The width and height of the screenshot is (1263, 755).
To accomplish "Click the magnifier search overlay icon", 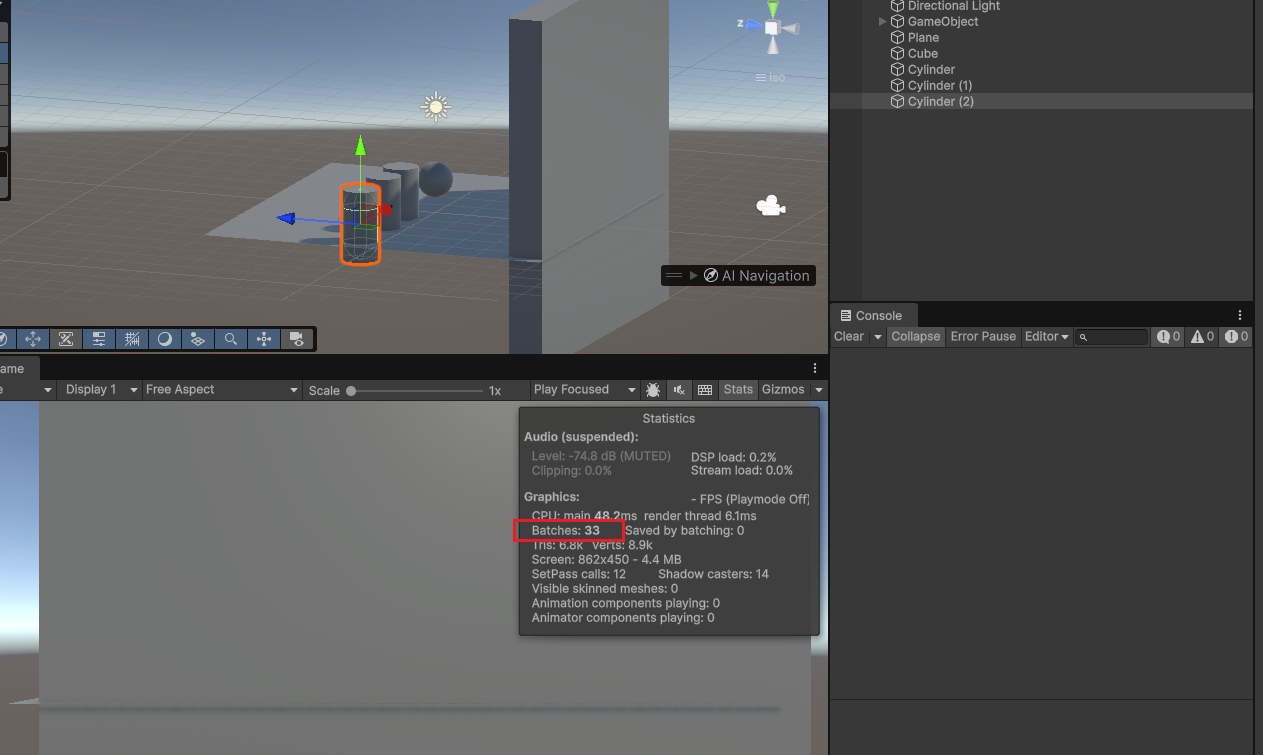I will point(231,339).
